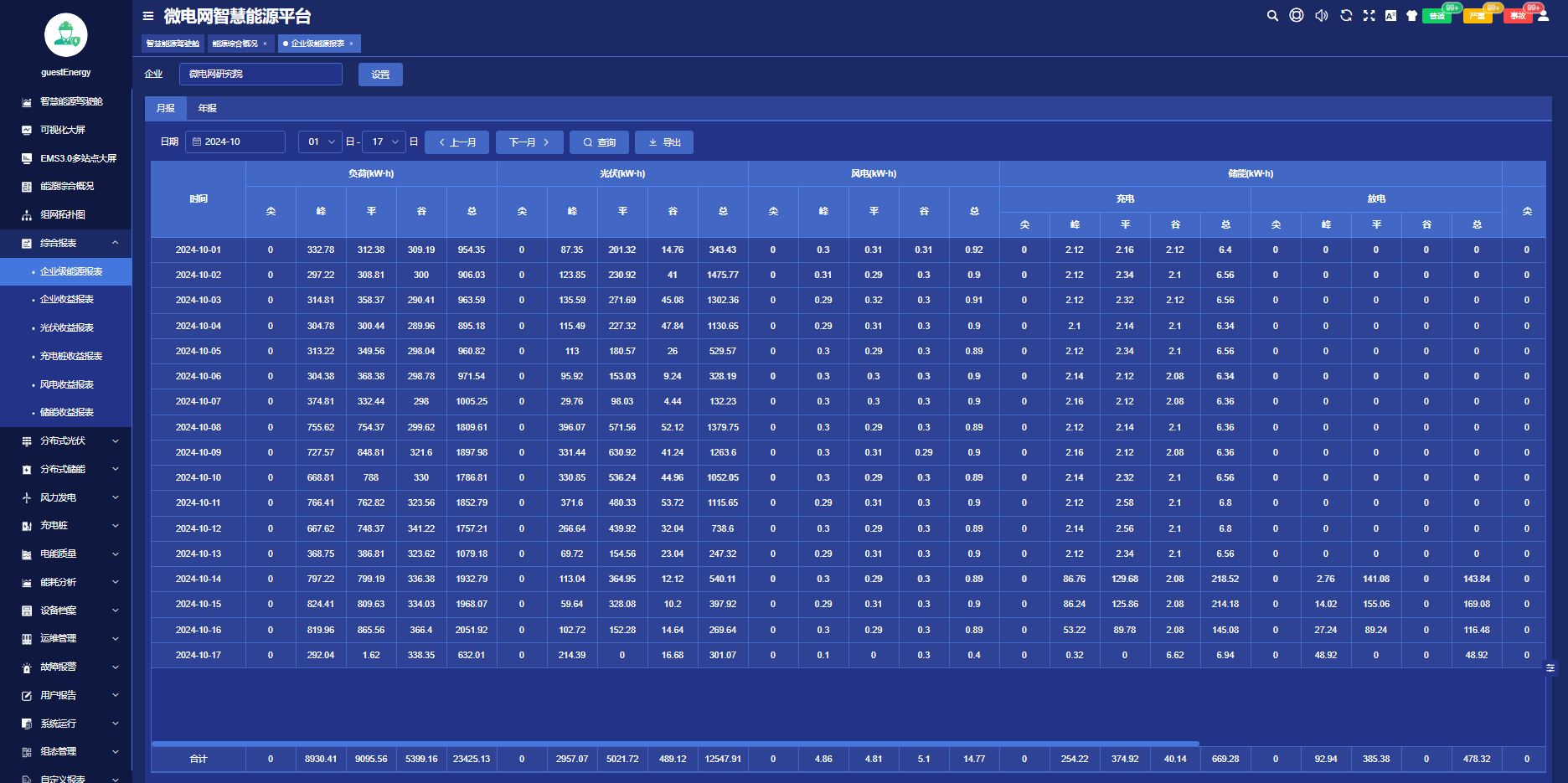
Task: Click the 查询 query button
Action: (x=599, y=142)
